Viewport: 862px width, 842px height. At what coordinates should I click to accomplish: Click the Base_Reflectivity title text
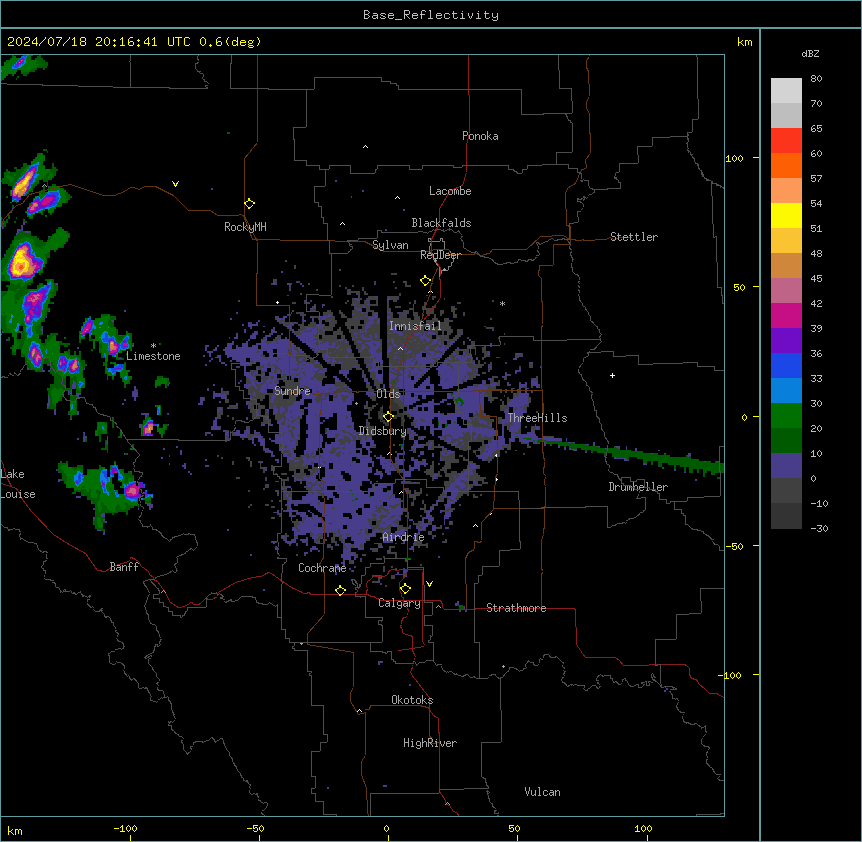point(431,15)
